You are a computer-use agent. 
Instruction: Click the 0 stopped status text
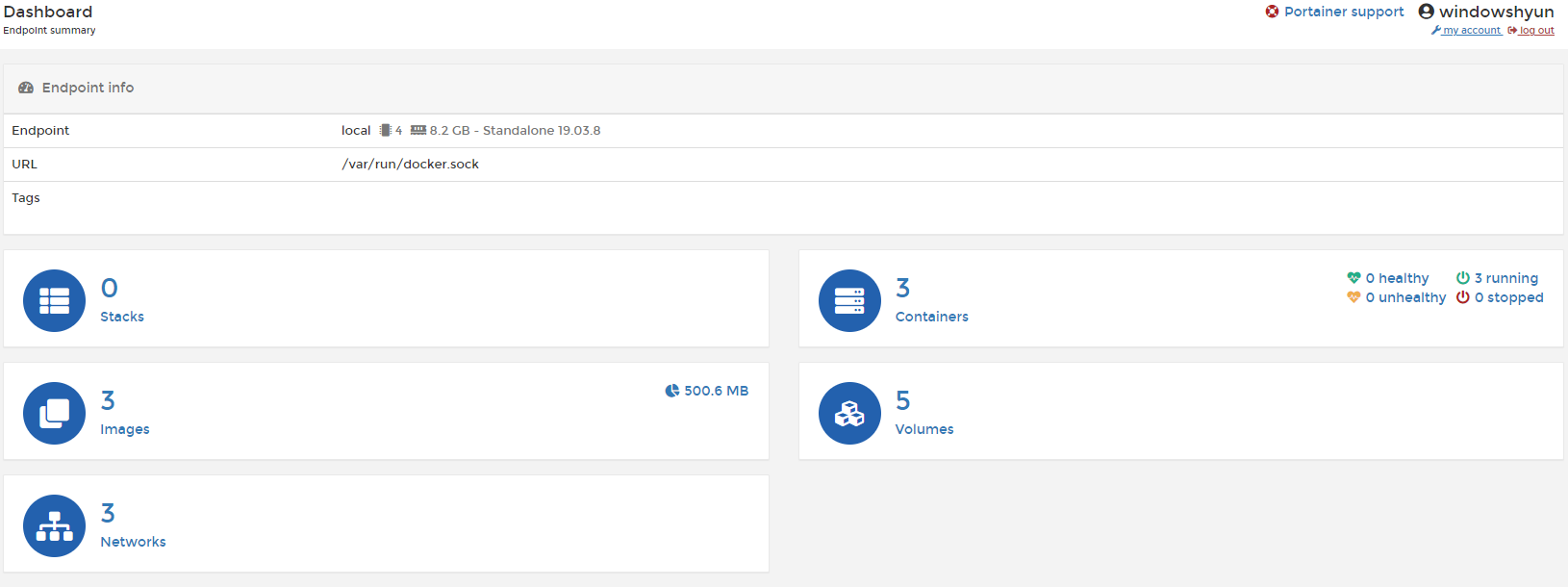point(1508,297)
